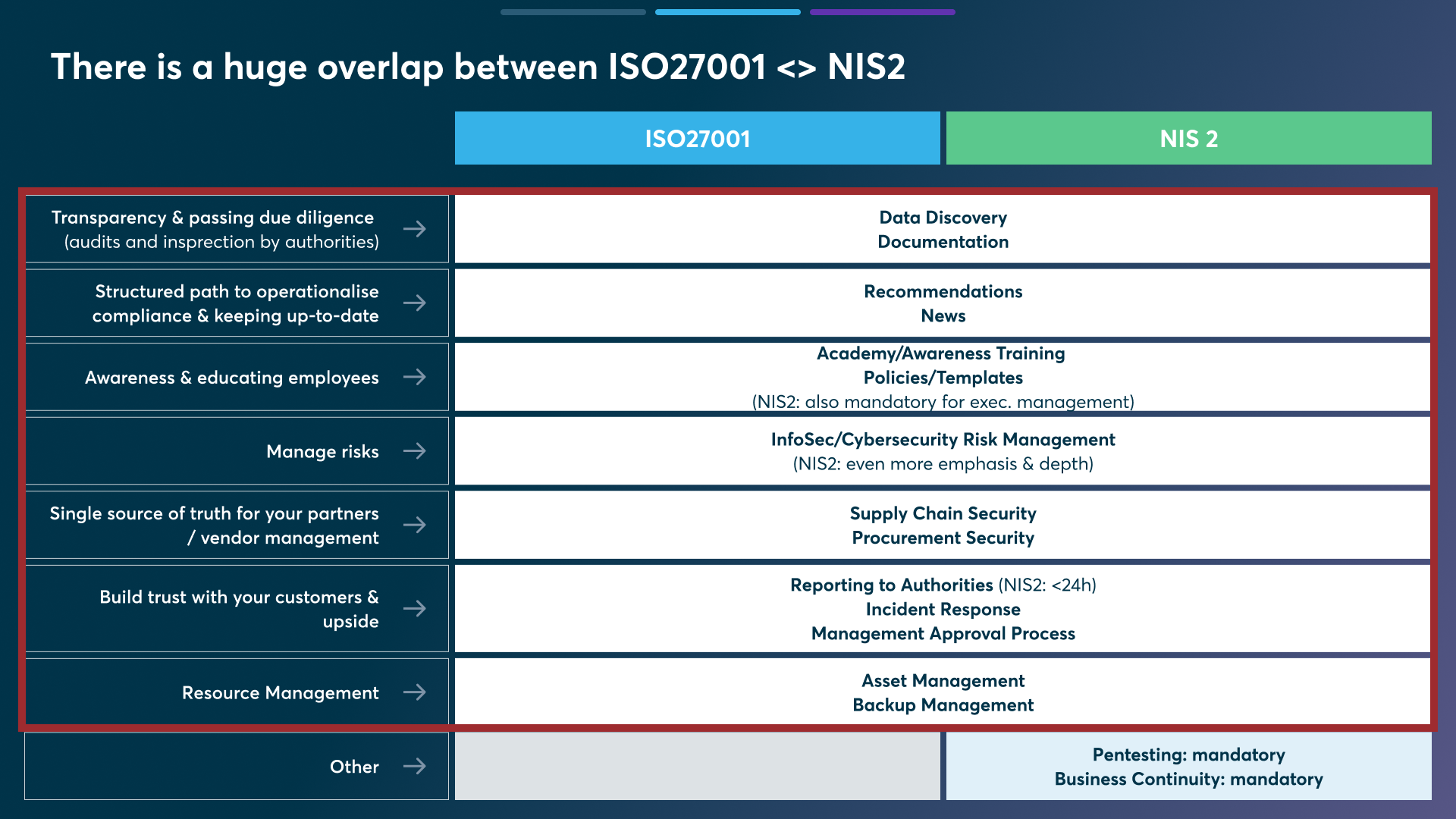Click '(audits and inspection by authorities)' subtext
This screenshot has width=1456, height=819.
click(221, 242)
